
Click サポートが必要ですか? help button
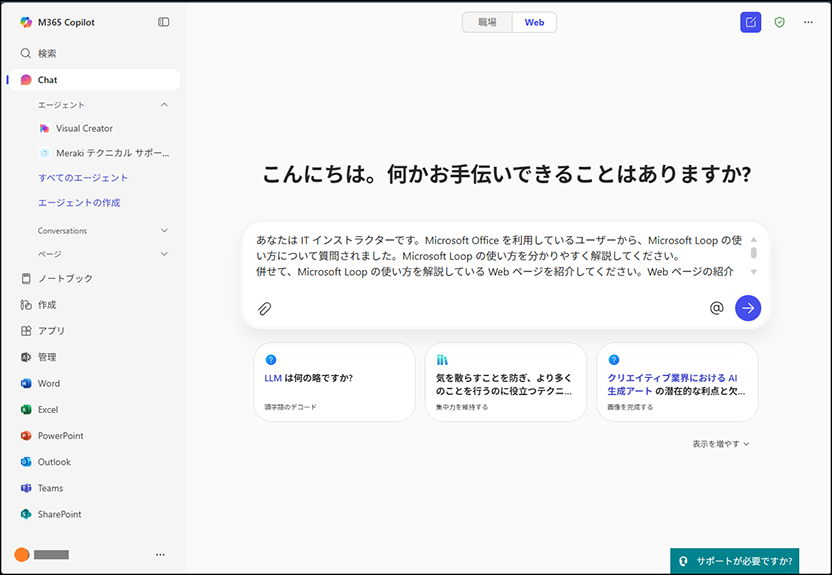click(735, 561)
